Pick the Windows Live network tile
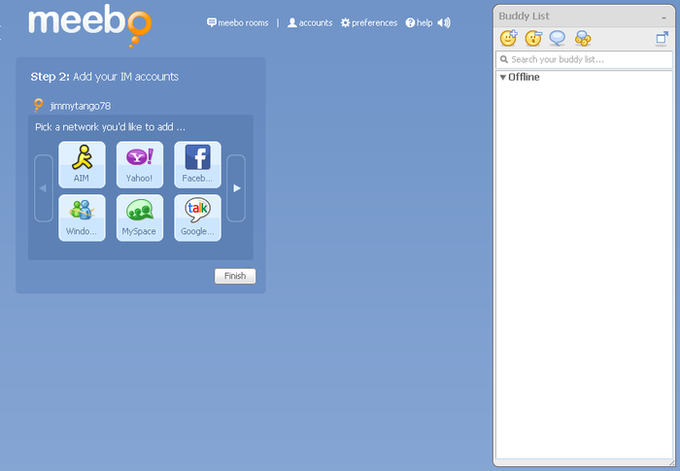The image size is (680, 471). [x=82, y=218]
